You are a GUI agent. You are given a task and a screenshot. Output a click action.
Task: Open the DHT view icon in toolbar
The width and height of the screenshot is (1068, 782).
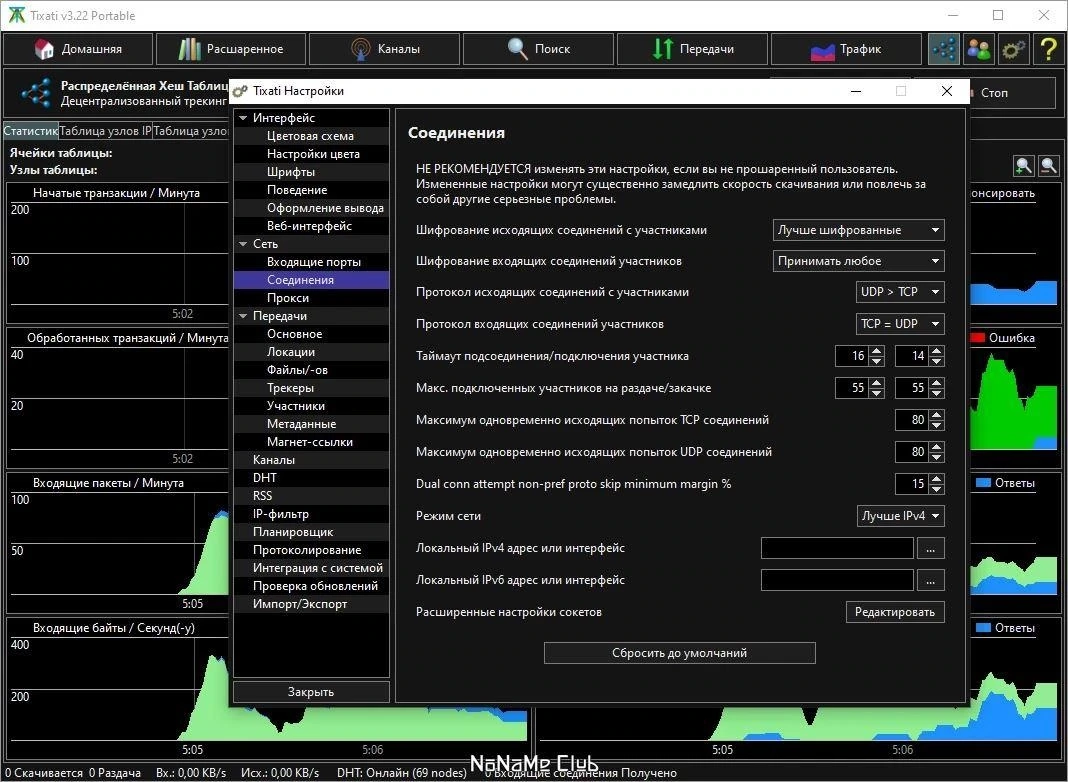pos(944,49)
